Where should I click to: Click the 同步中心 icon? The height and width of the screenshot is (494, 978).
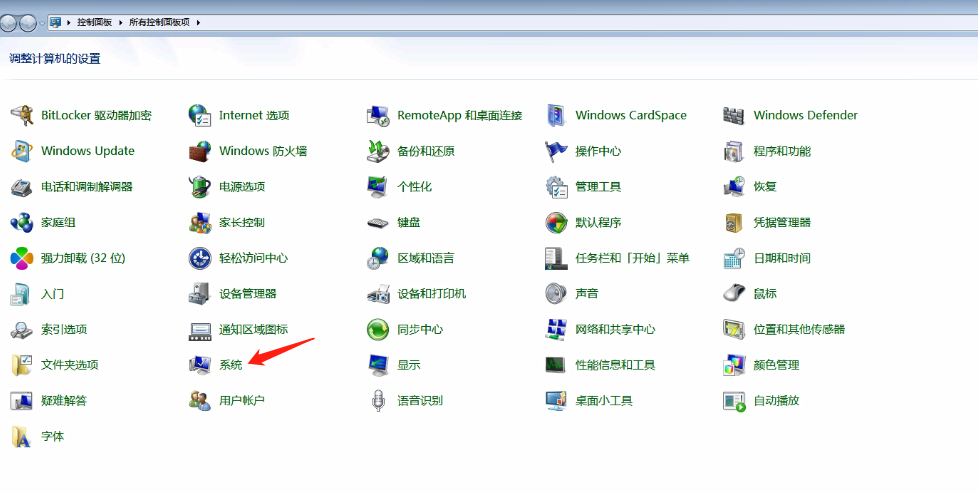[x=378, y=329]
